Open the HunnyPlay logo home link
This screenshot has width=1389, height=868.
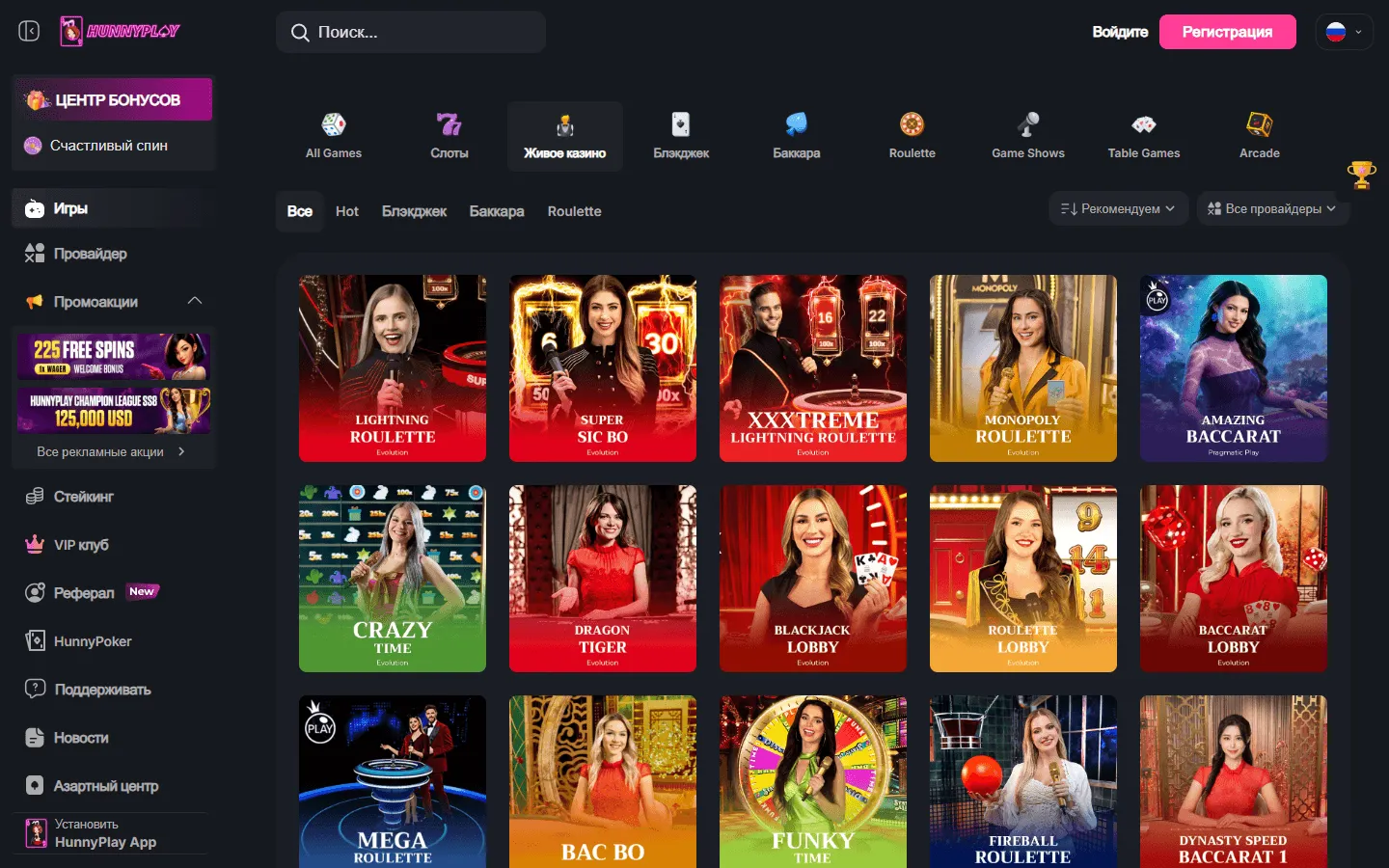tap(120, 31)
